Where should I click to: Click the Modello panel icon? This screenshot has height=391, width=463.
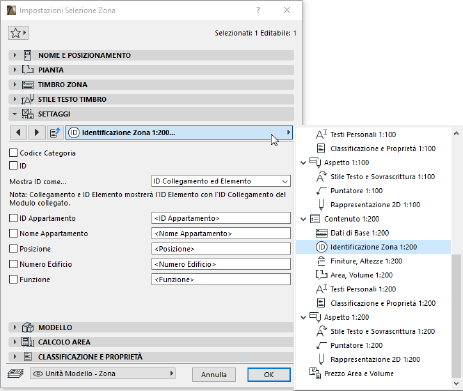pyautogui.click(x=28, y=327)
